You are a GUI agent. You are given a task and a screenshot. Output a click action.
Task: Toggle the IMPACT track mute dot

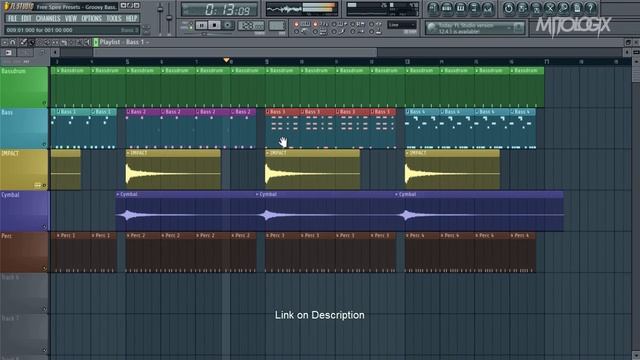point(44,186)
